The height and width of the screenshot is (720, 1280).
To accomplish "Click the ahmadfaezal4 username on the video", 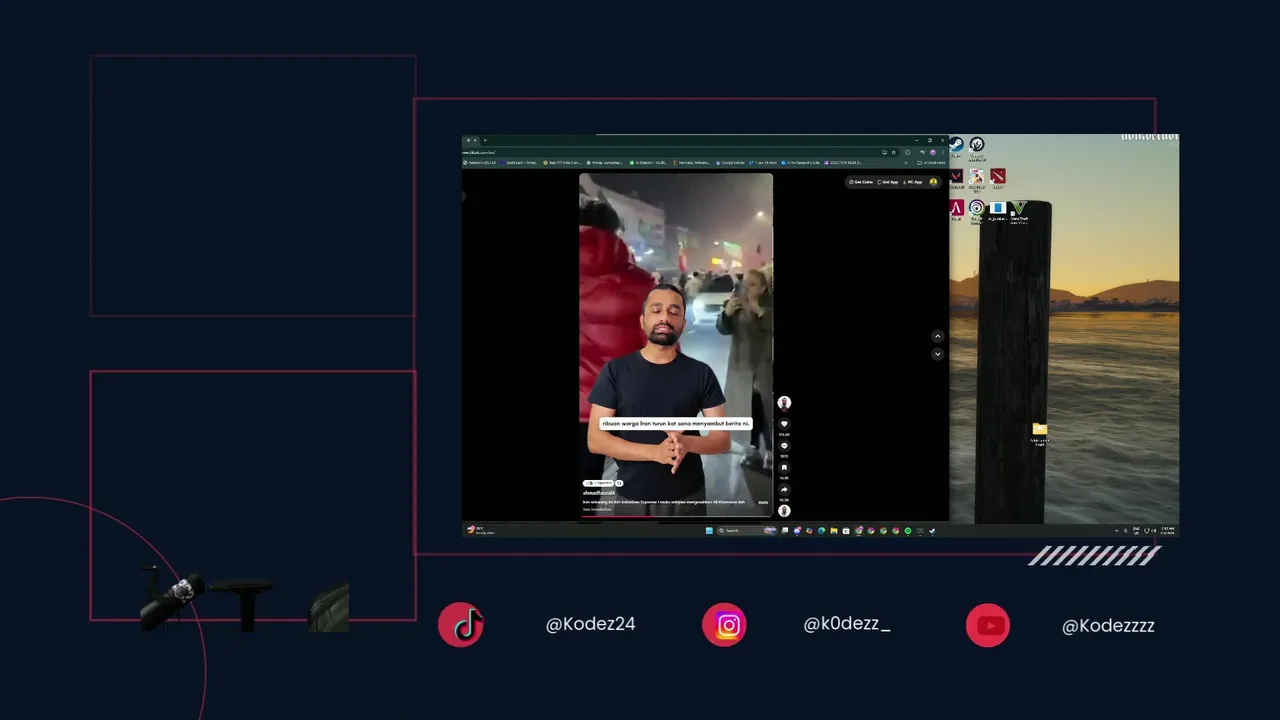I will point(599,493).
